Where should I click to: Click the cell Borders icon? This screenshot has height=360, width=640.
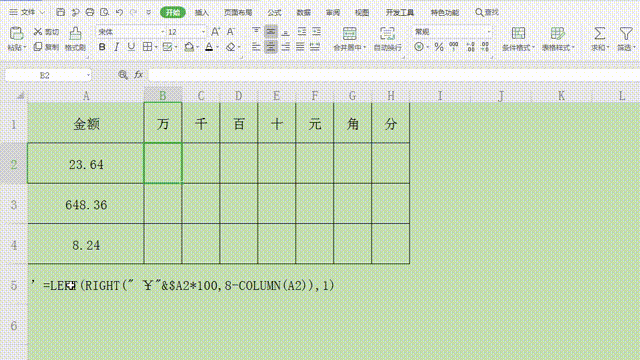(147, 47)
